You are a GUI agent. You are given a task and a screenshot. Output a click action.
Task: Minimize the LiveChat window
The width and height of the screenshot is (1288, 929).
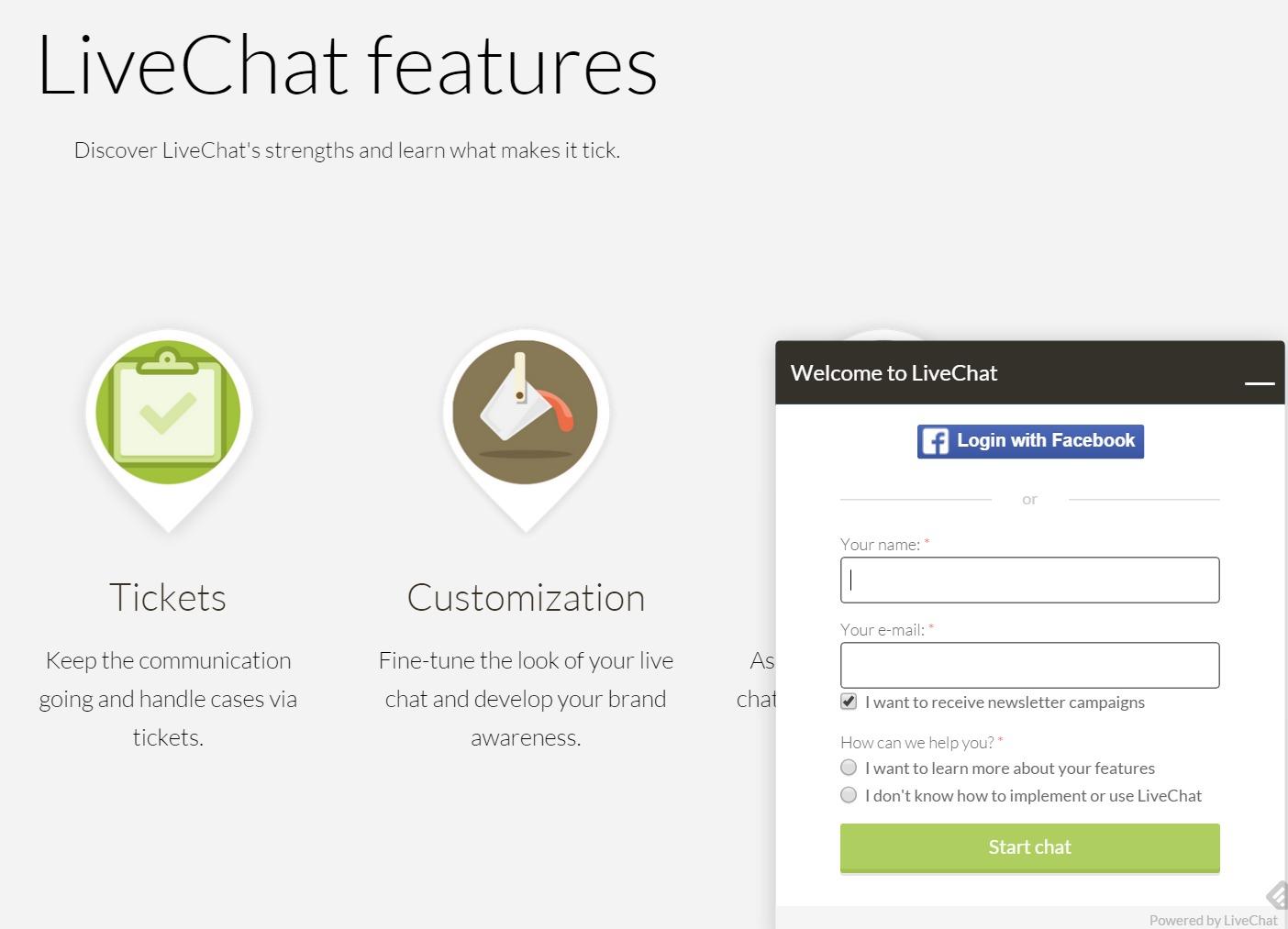[1260, 382]
